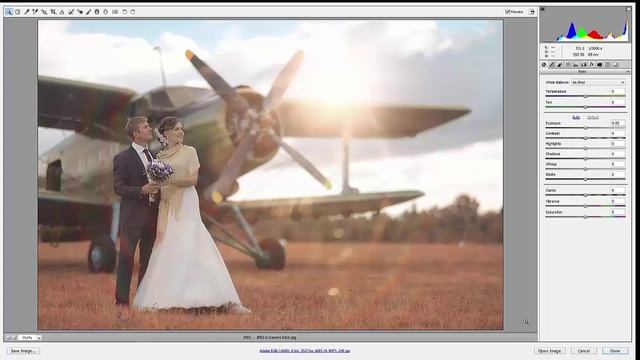
Task: Open the HSL / Grayscale panel tab
Action: coord(568,64)
